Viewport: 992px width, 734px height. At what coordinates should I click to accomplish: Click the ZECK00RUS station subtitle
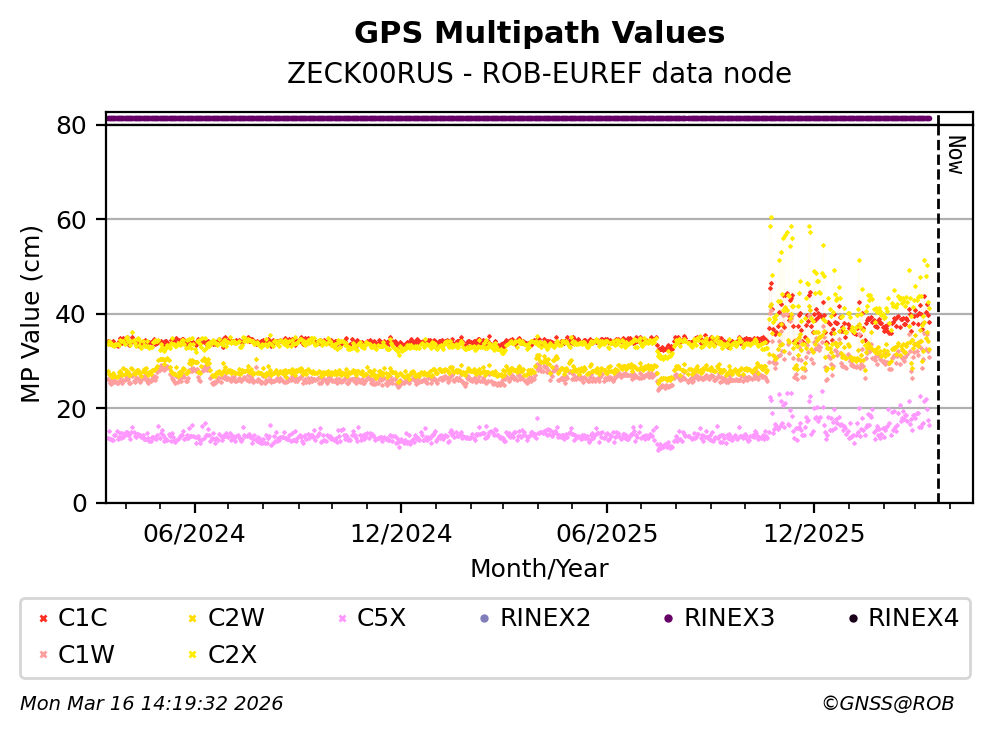pos(539,74)
